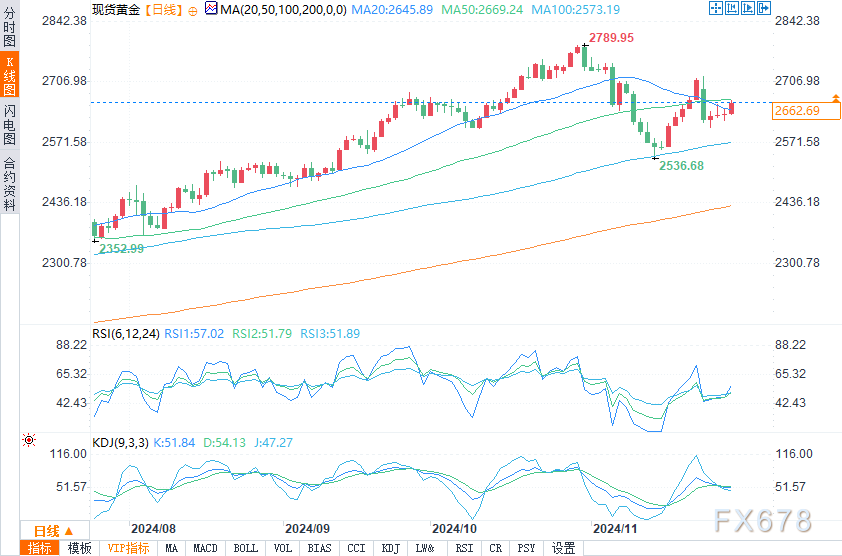This screenshot has height=556, width=842.
Task: Open the 合约资料 side tab
Action: pos(9,184)
